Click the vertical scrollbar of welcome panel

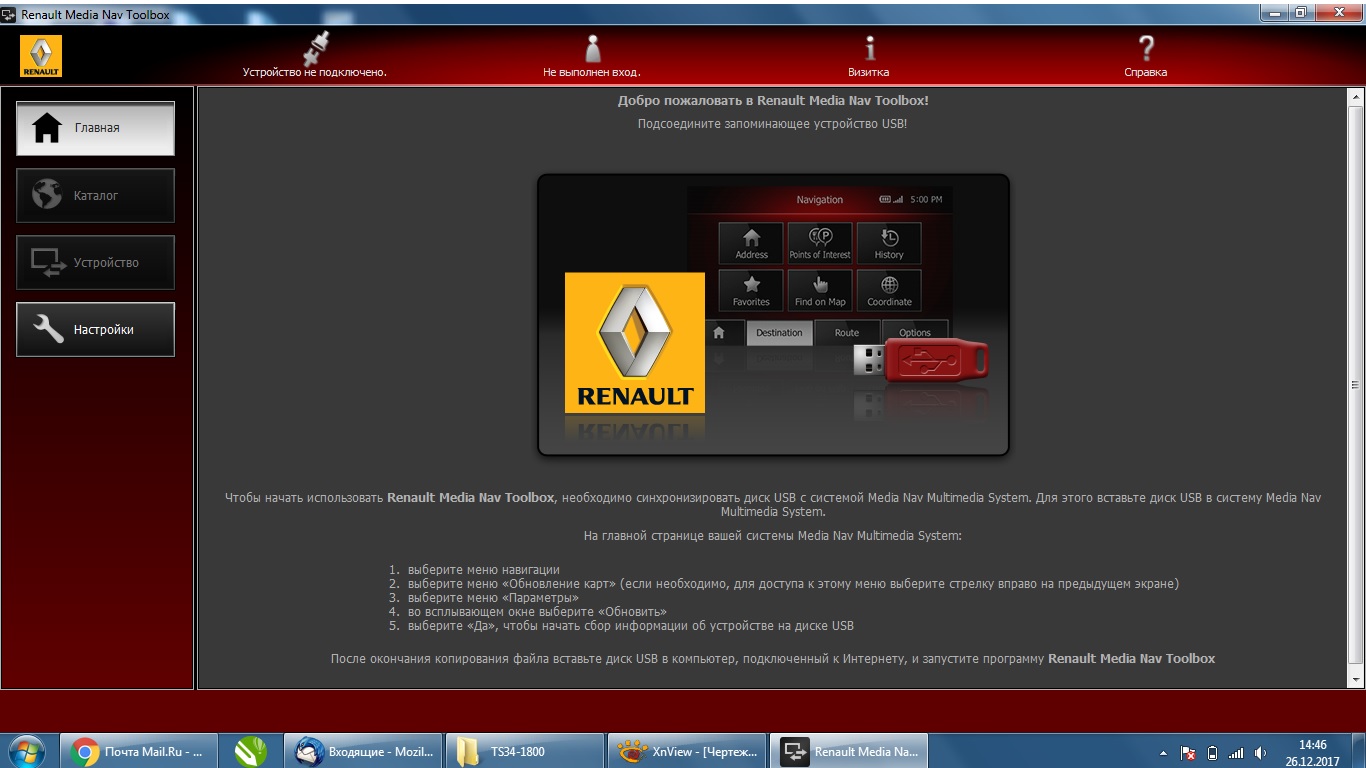pos(1356,388)
